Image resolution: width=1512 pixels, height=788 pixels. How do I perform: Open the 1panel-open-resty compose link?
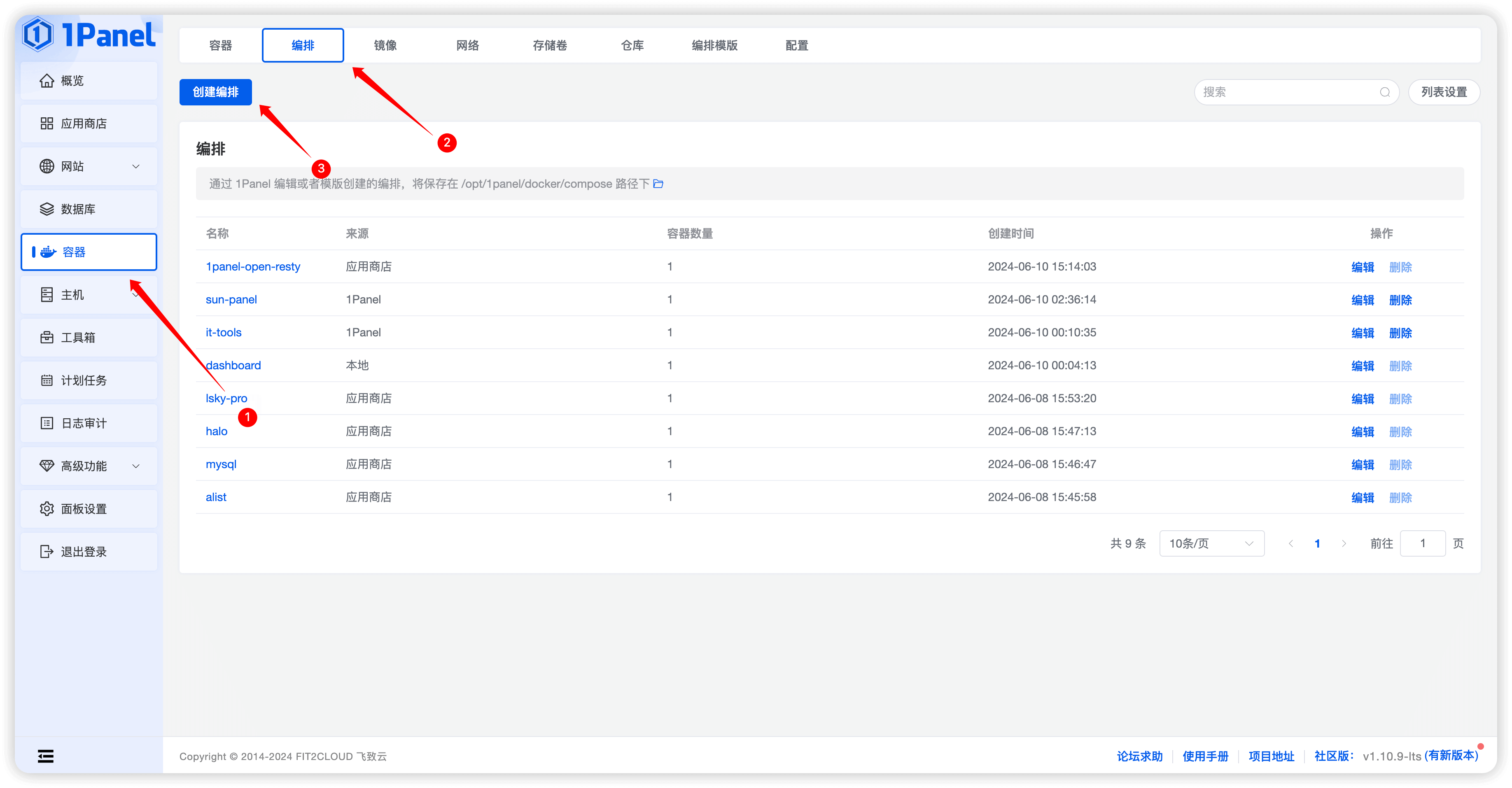(253, 266)
